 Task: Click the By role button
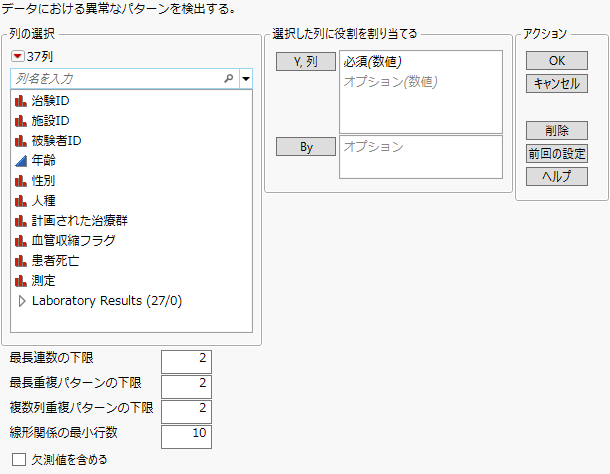[x=306, y=147]
